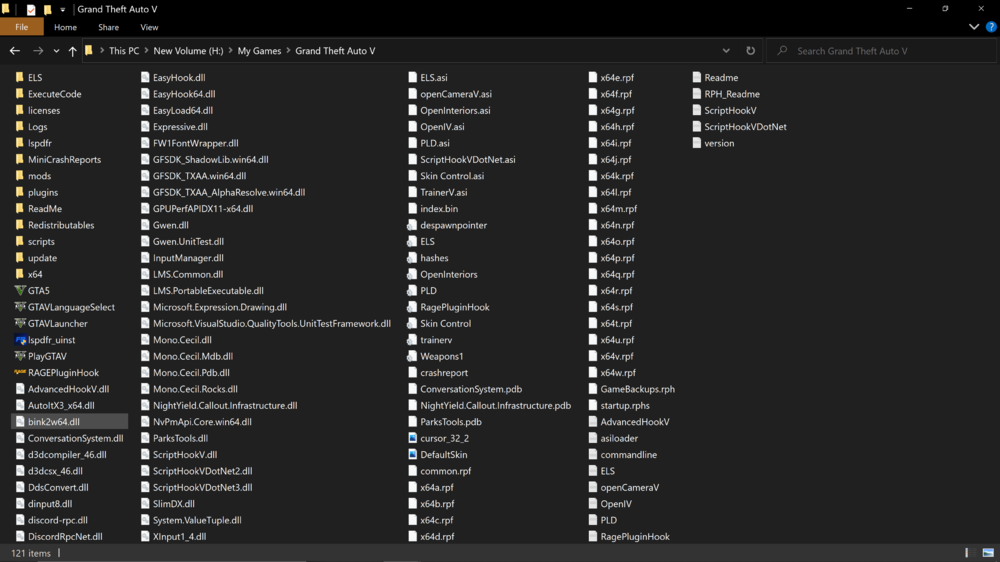1000x562 pixels.
Task: Click the Search Grand Theft Auto V field
Action: (x=882, y=51)
